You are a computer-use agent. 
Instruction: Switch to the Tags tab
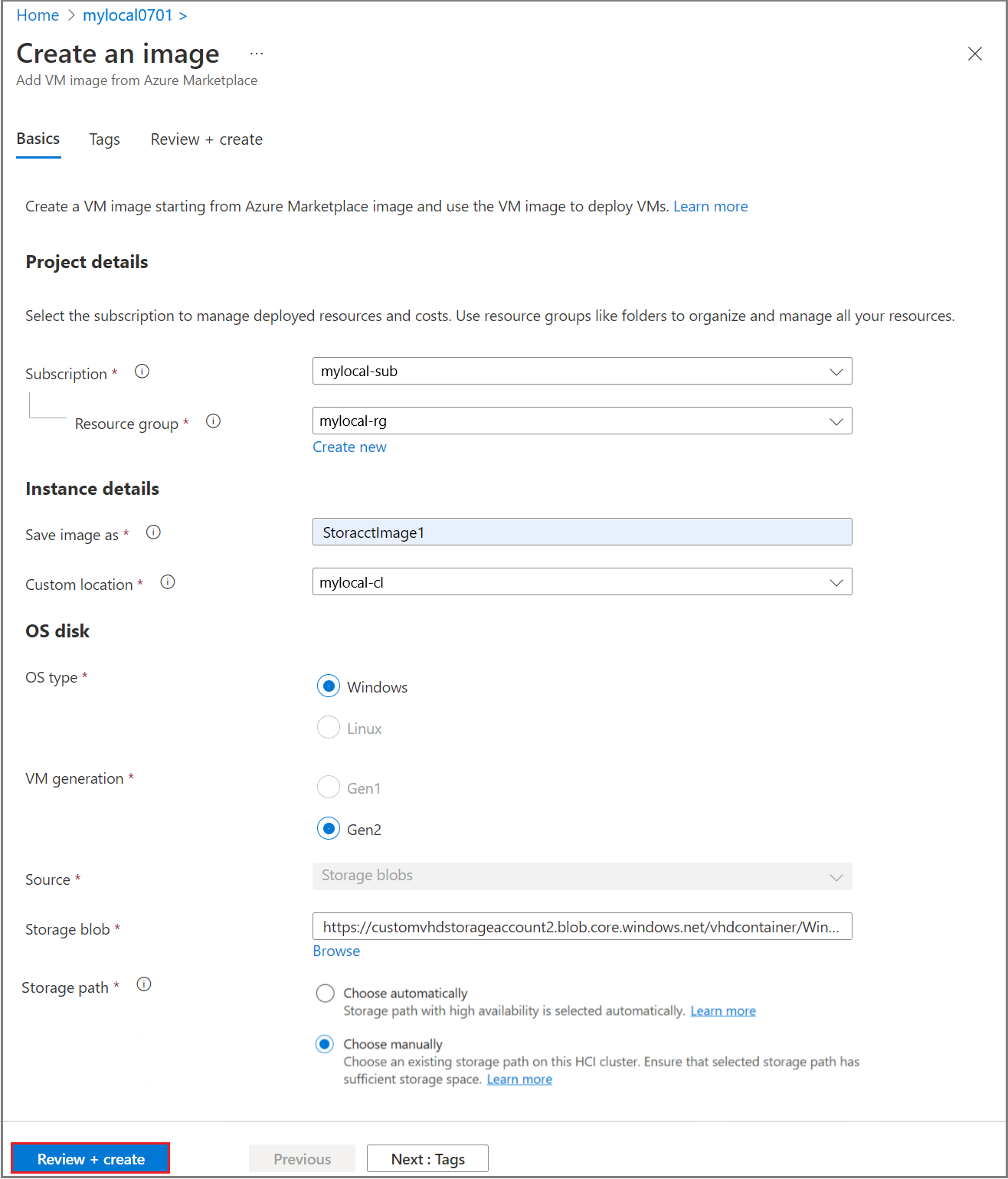[104, 139]
